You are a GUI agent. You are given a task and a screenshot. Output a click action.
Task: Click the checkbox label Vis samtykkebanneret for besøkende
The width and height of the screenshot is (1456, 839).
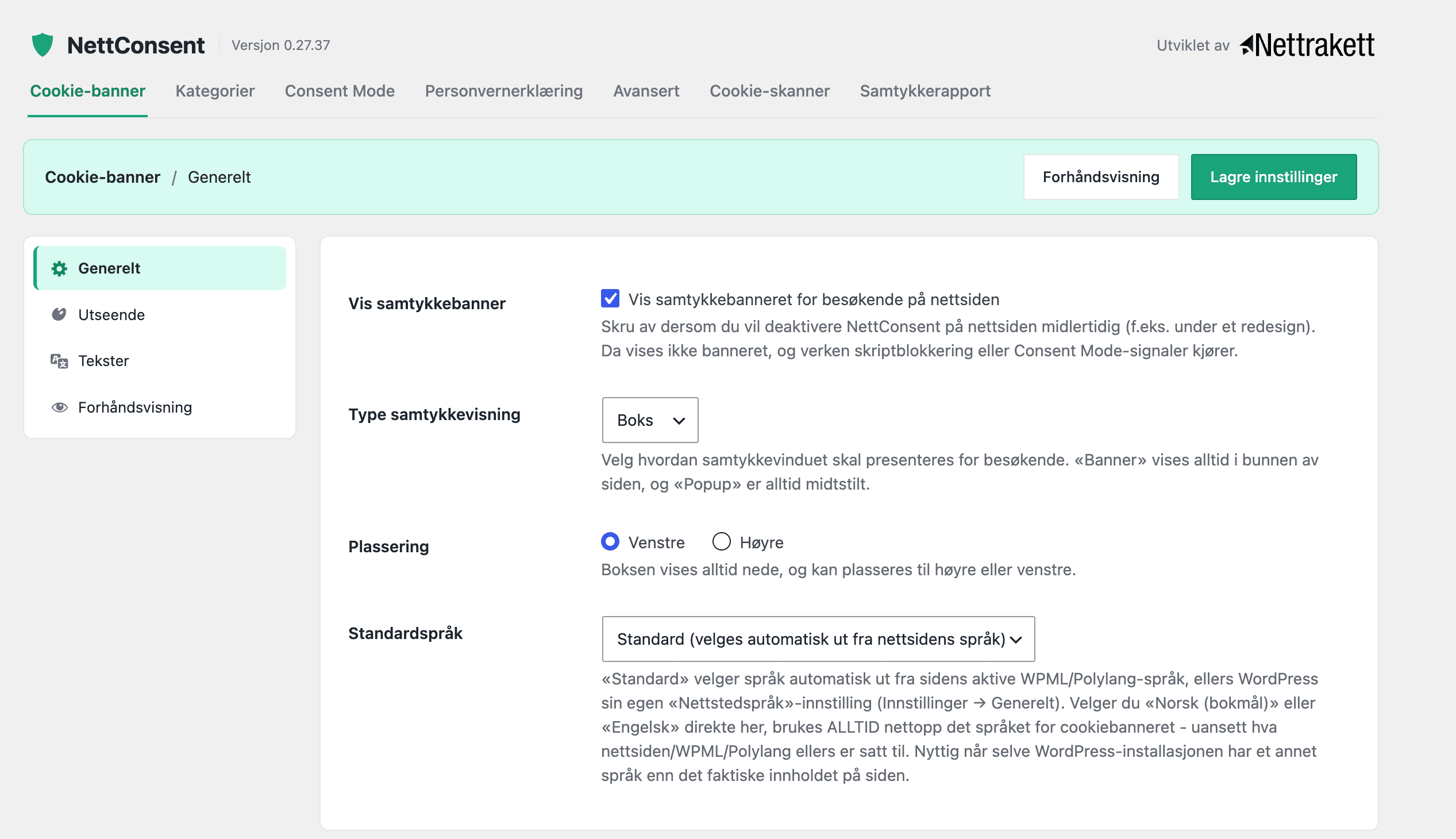pos(814,299)
